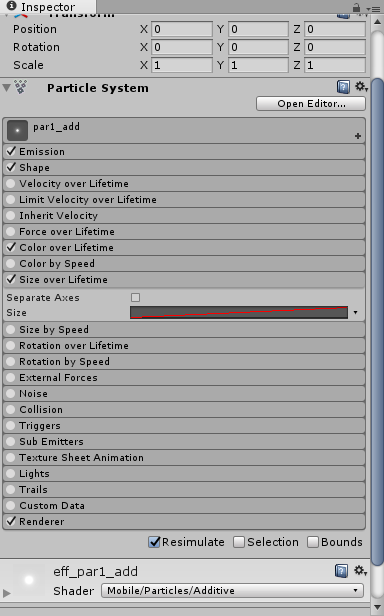Enable External Forces module

(x=11, y=377)
